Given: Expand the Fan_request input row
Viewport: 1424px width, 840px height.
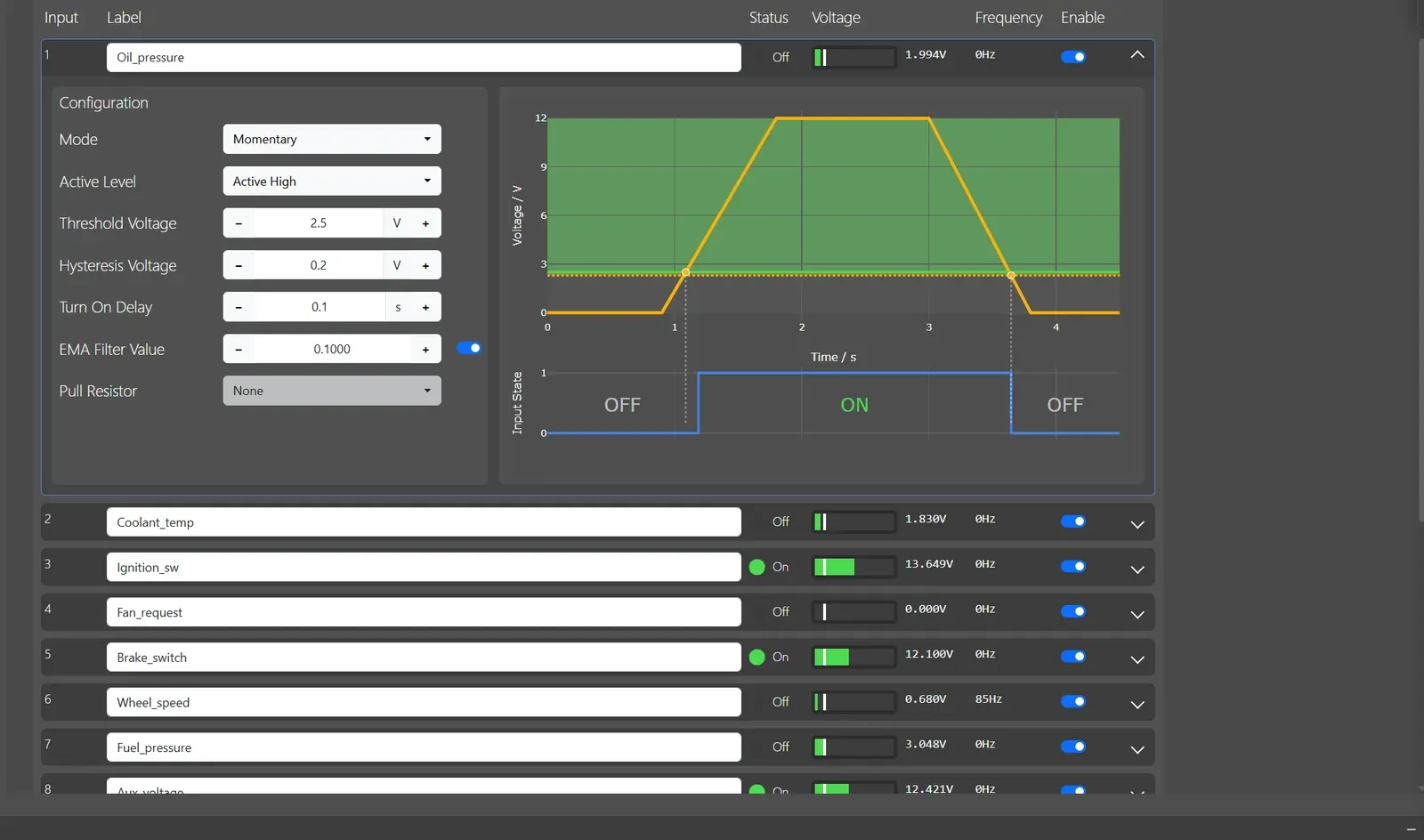Looking at the screenshot, I should (x=1137, y=614).
